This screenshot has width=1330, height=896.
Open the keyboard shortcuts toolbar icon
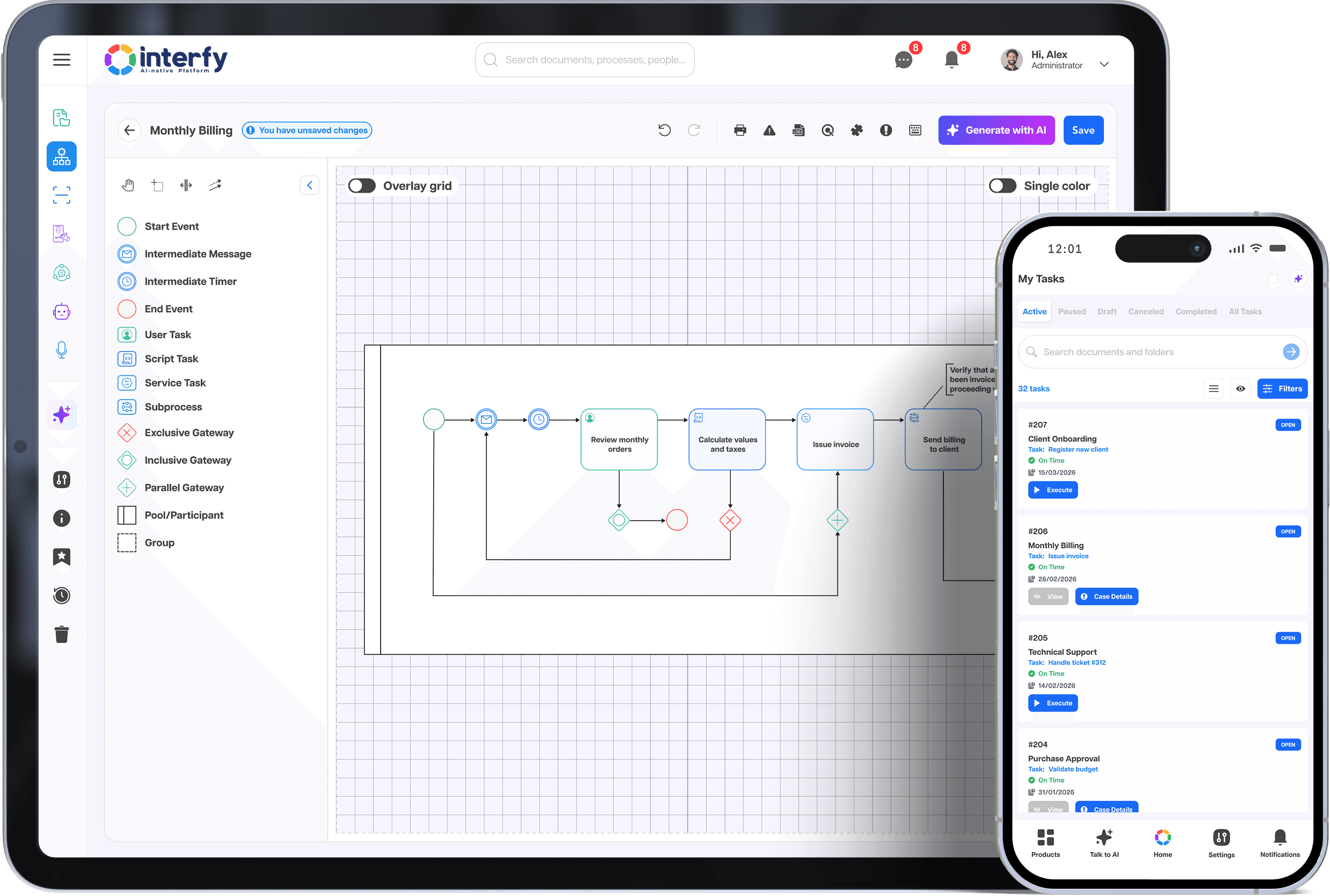pyautogui.click(x=915, y=130)
